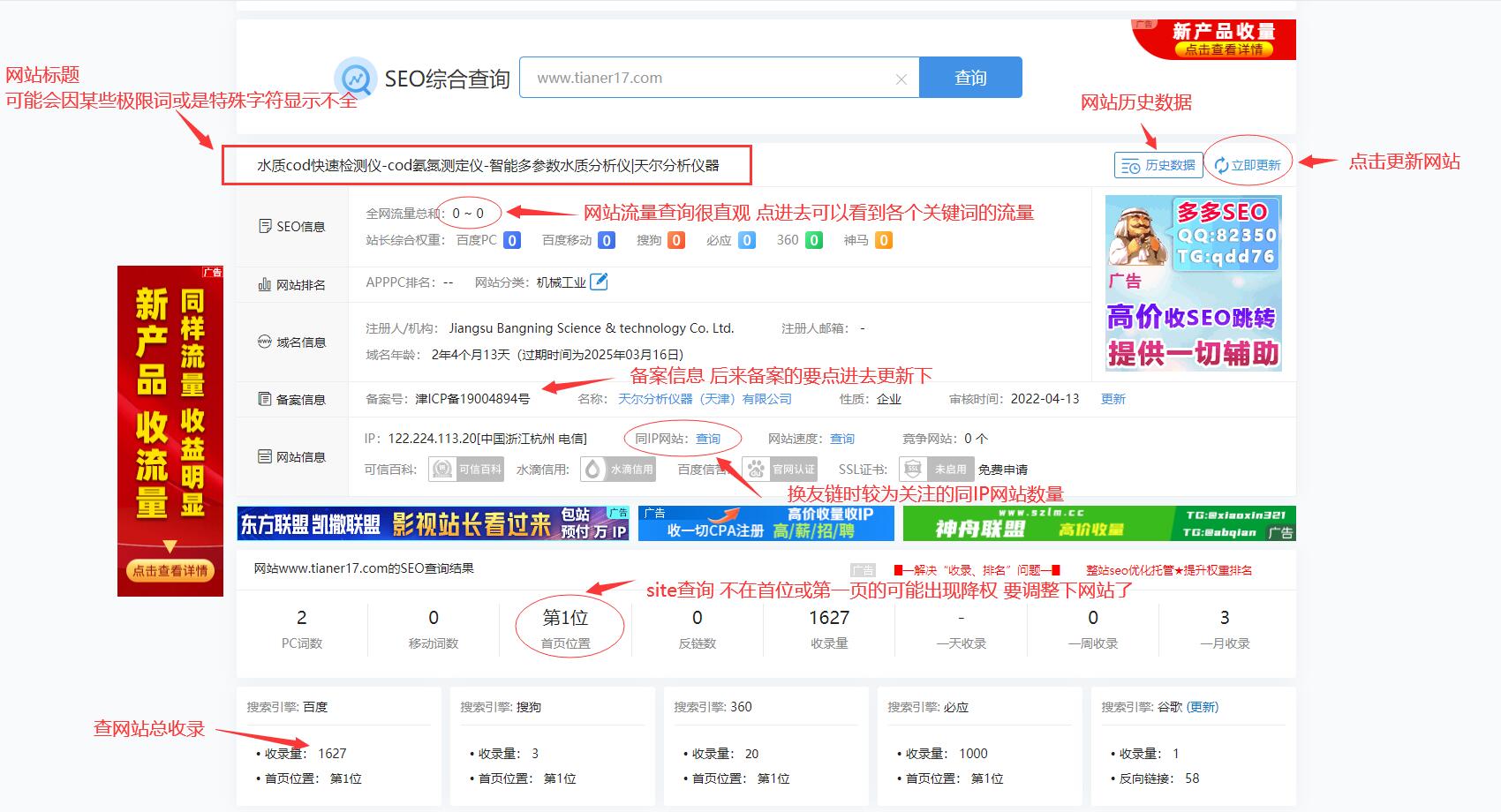Click 百度 收录量 1627 in engine card
This screenshot has height=812, width=1501.
[x=332, y=753]
